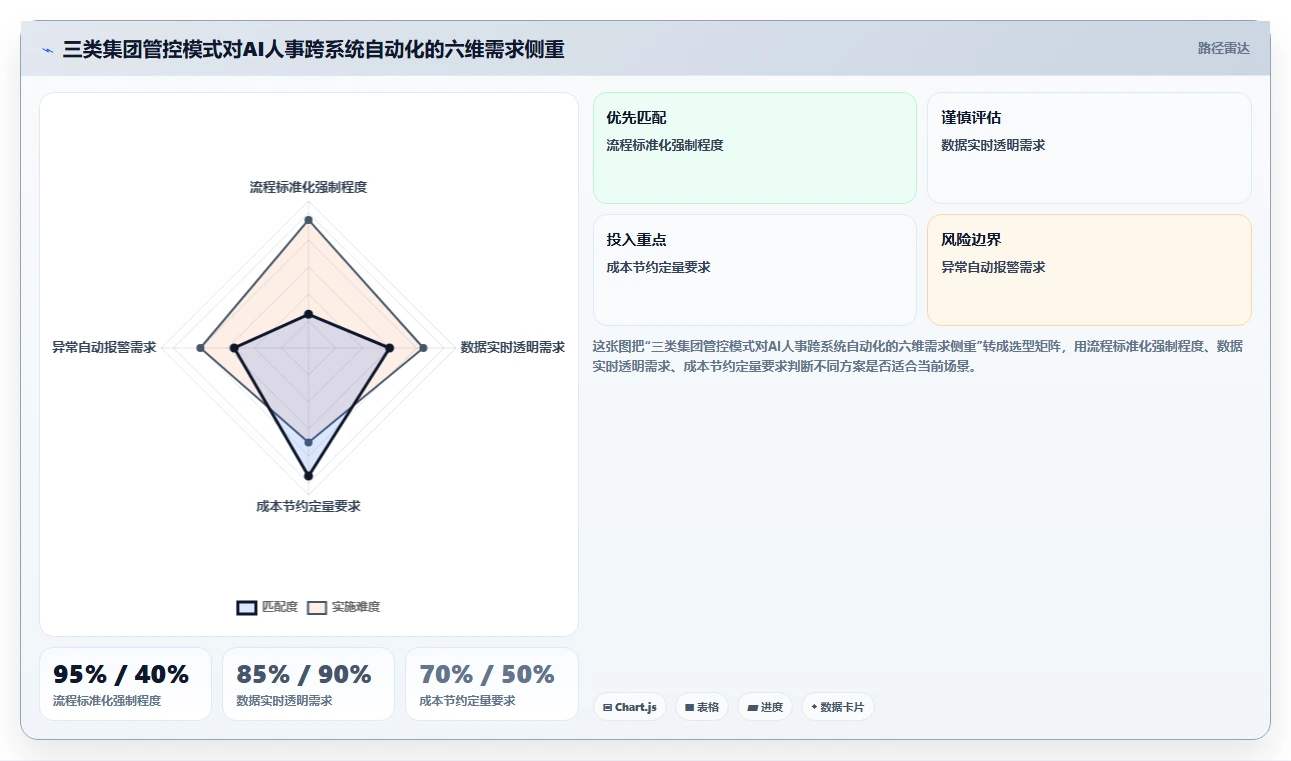Select the 进度 tag
This screenshot has height=761, width=1291.
765,707
